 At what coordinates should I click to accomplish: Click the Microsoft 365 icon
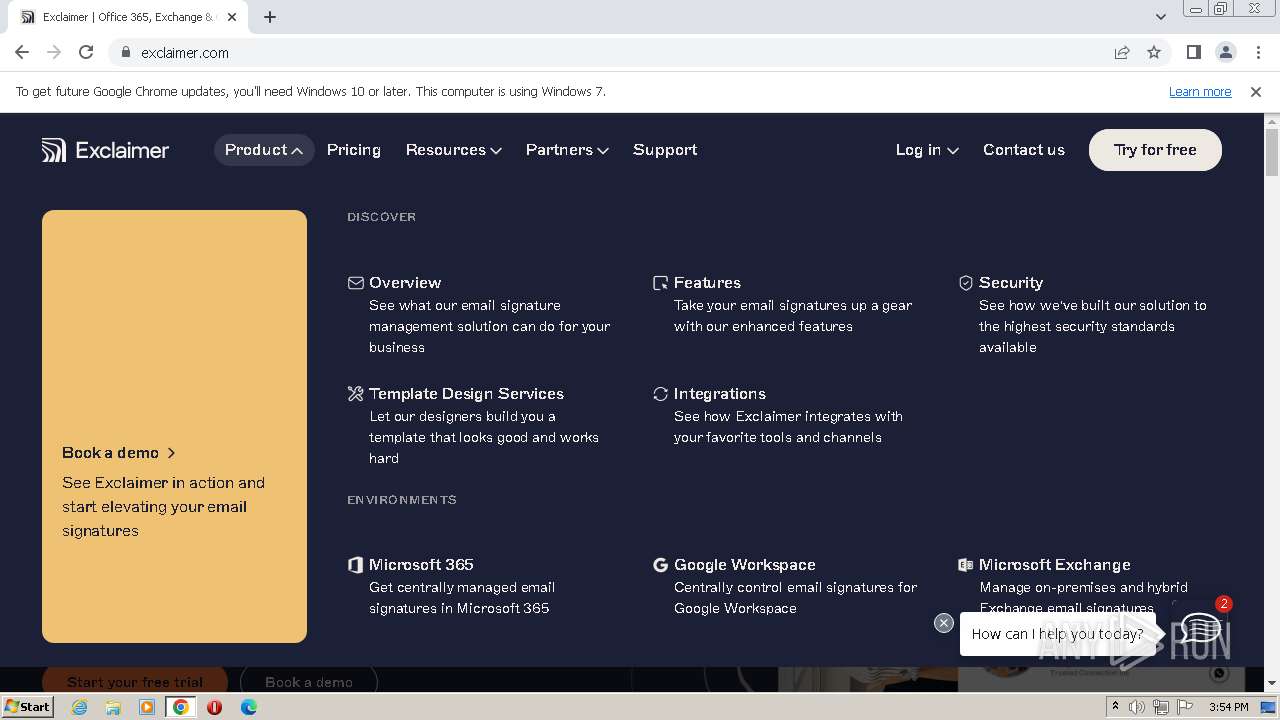click(x=355, y=565)
